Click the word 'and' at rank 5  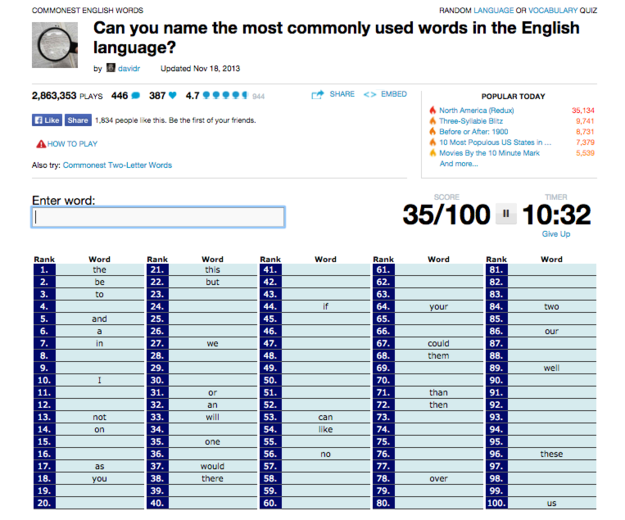tap(100, 319)
